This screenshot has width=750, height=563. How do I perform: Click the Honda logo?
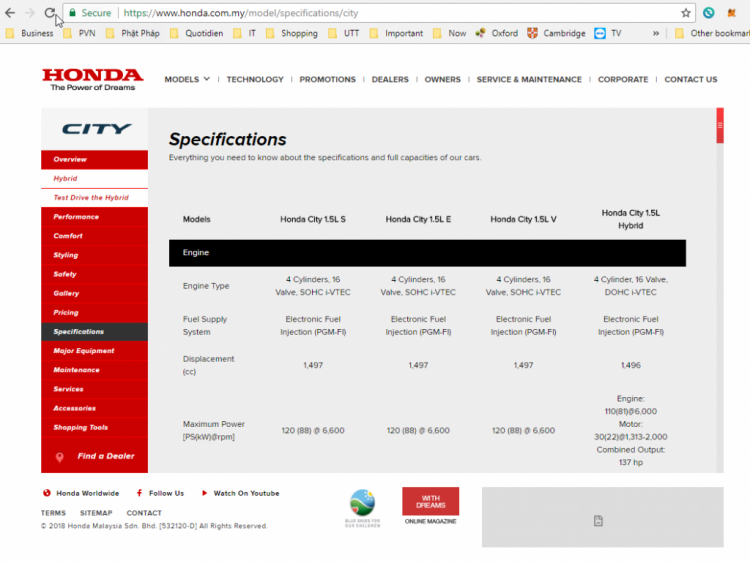point(93,79)
